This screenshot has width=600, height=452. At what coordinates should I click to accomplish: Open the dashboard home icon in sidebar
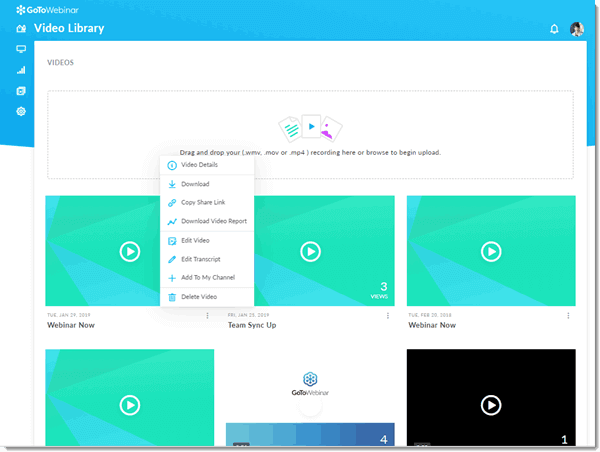[21, 28]
